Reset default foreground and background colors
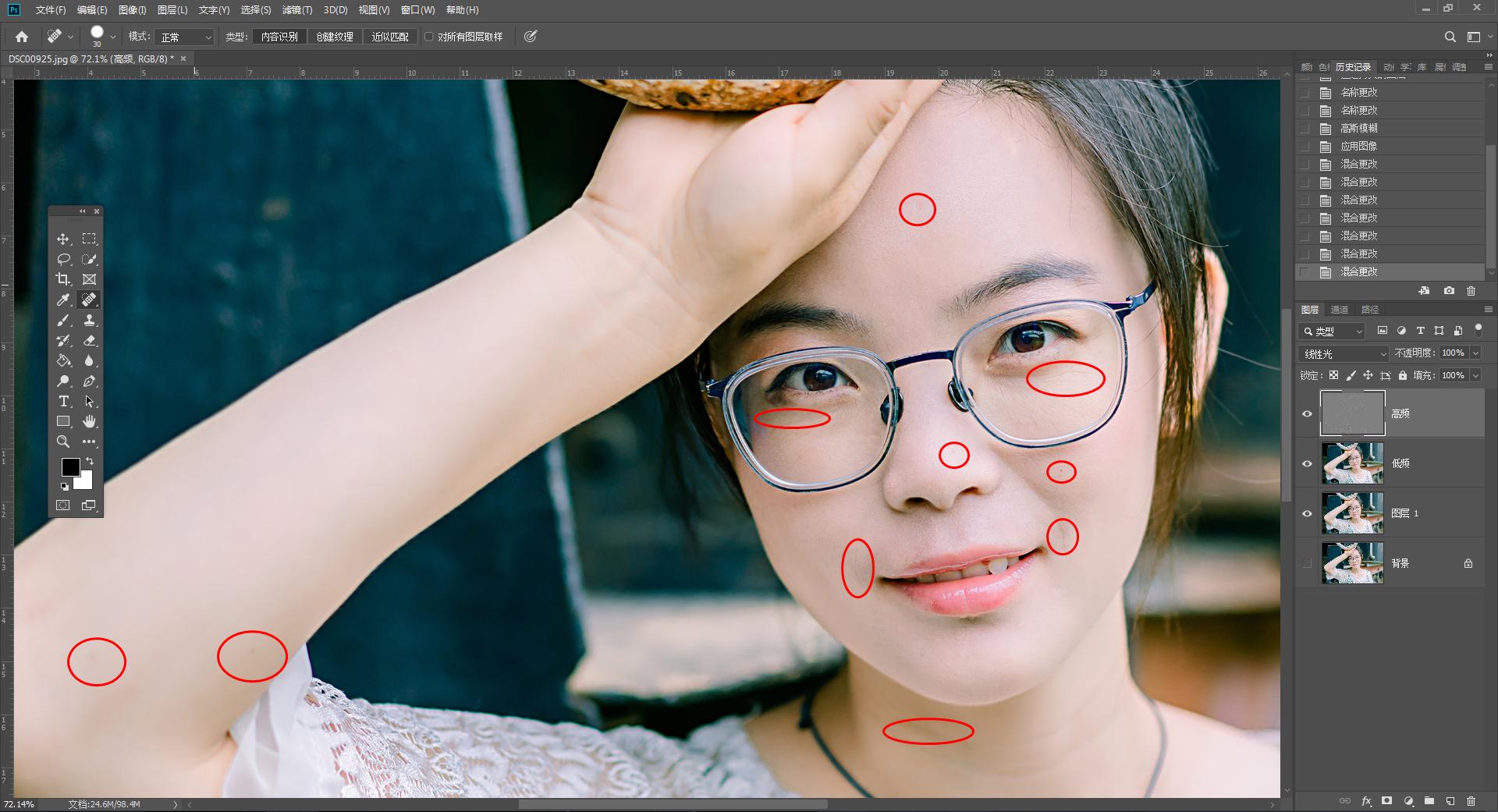 [x=65, y=487]
